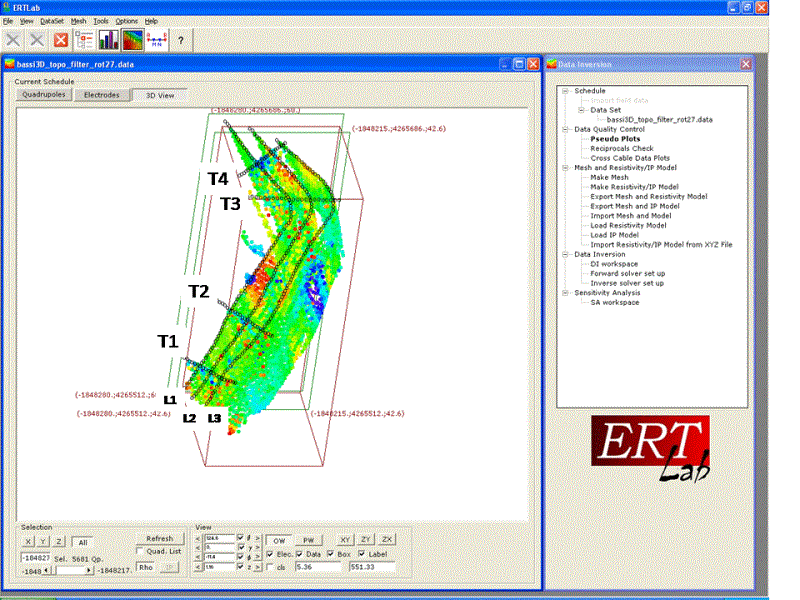Click the left arrow of the z view row
Image resolution: width=800 pixels, height=600 pixels.
coord(198,567)
